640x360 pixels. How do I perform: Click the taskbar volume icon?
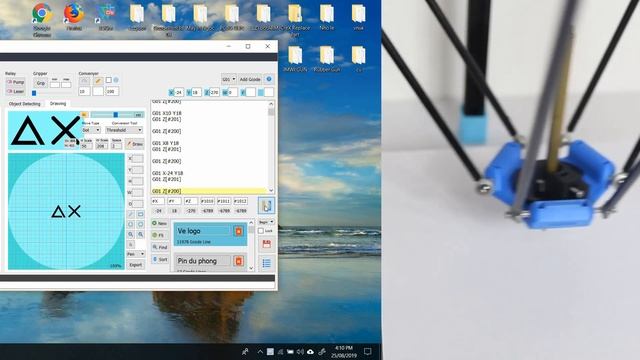300,351
